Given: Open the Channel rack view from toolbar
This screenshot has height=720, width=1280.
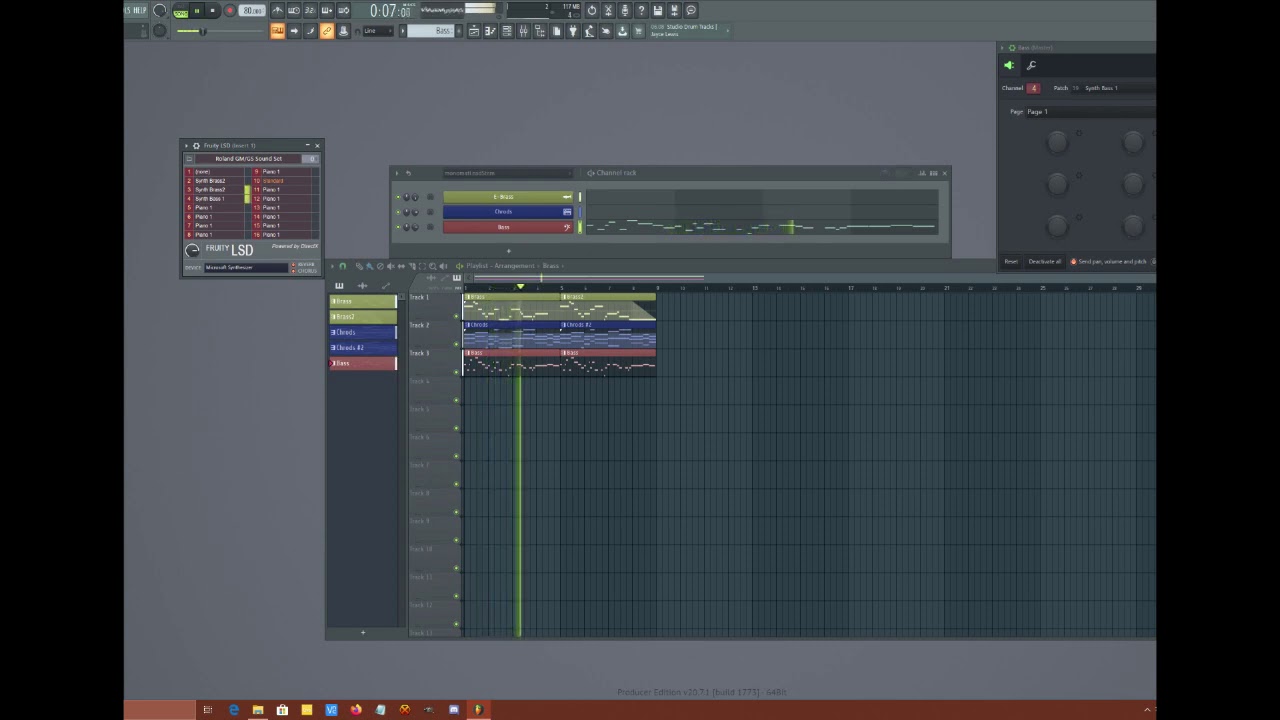Looking at the screenshot, I should click(x=506, y=31).
